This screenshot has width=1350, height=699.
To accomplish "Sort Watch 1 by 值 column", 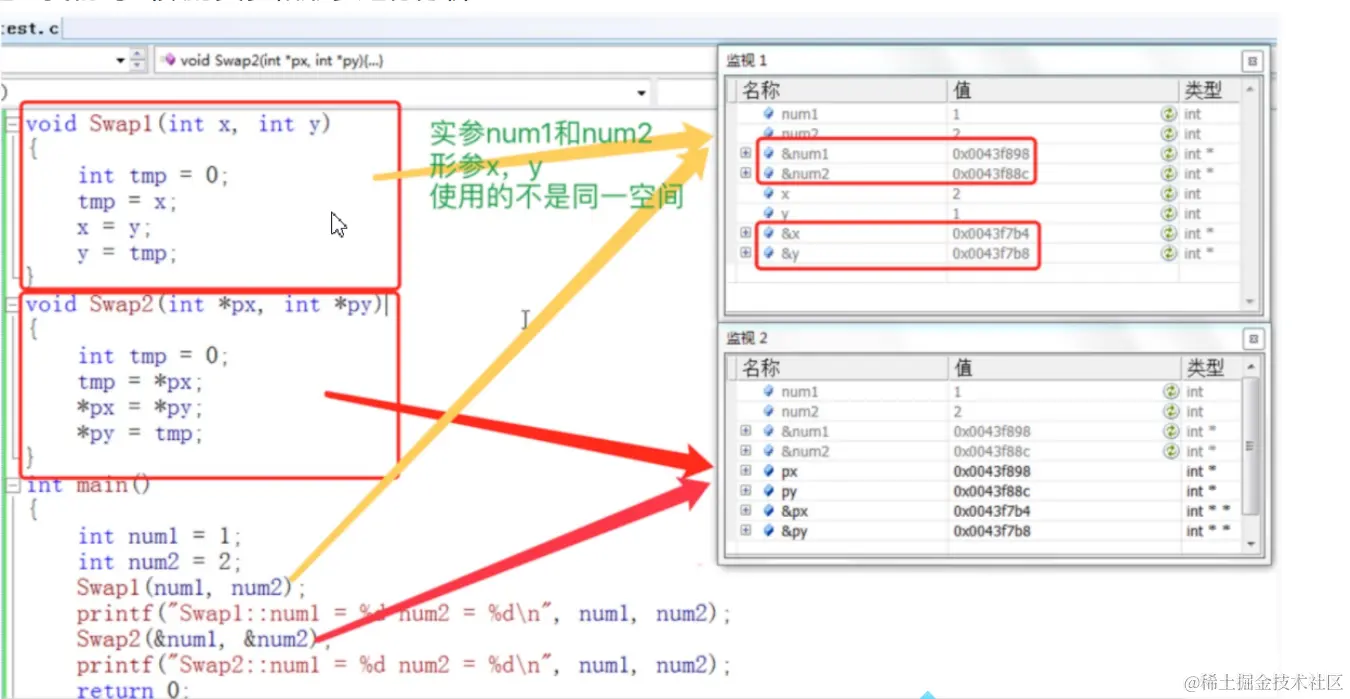I will pyautogui.click(x=1062, y=91).
